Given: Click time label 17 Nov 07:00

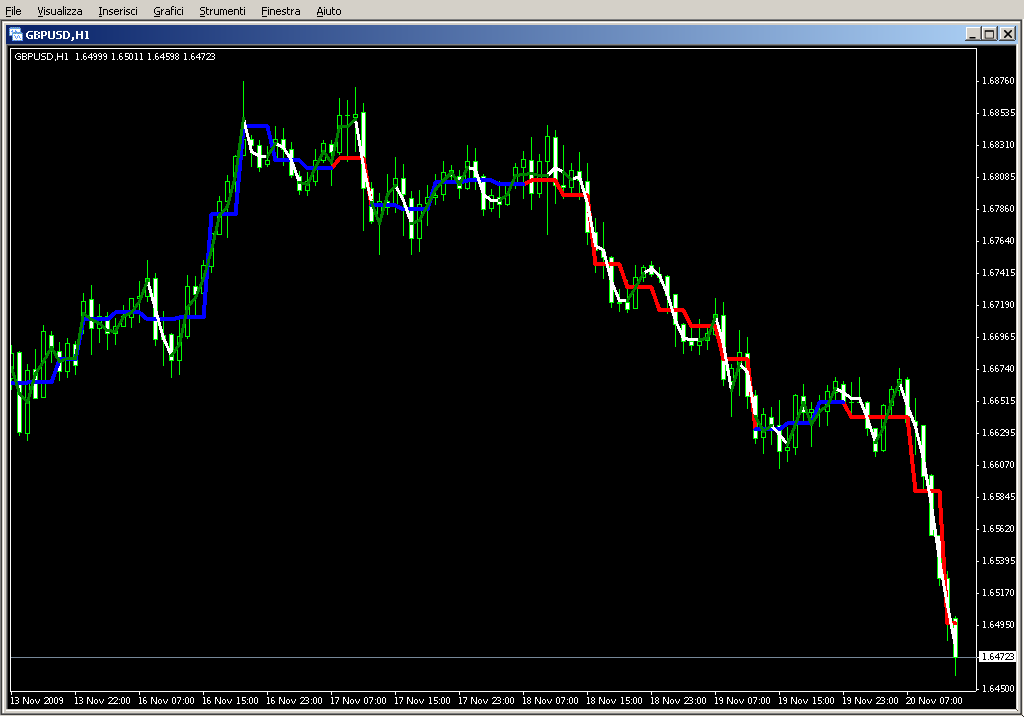Looking at the screenshot, I should 358,701.
